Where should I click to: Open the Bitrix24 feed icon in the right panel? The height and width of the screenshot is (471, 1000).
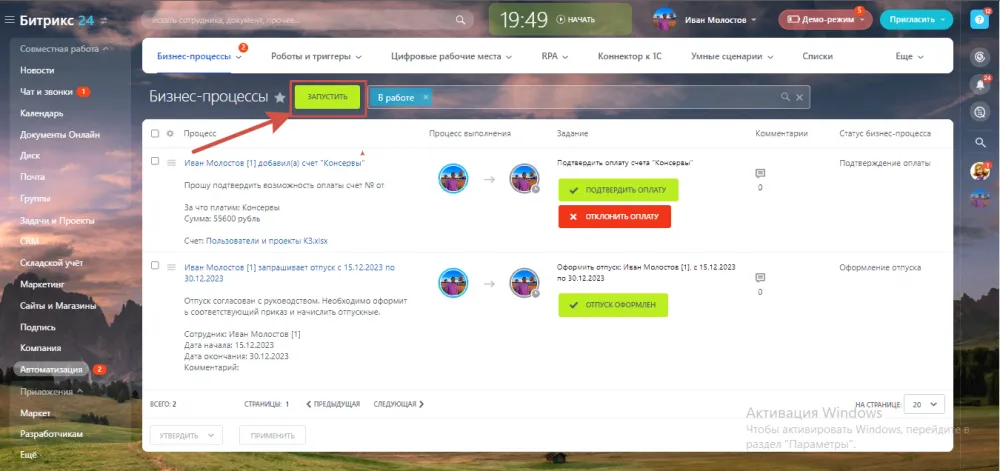[980, 57]
